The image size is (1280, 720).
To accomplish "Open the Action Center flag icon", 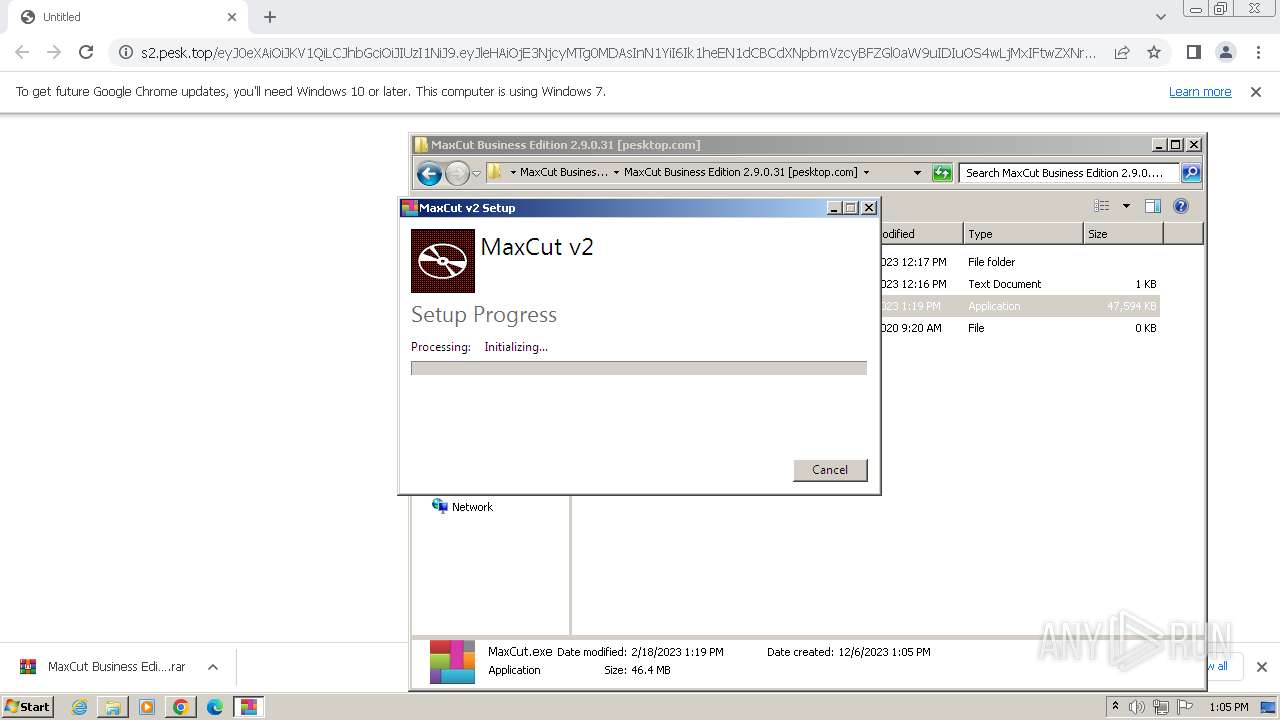I will pyautogui.click(x=1186, y=707).
